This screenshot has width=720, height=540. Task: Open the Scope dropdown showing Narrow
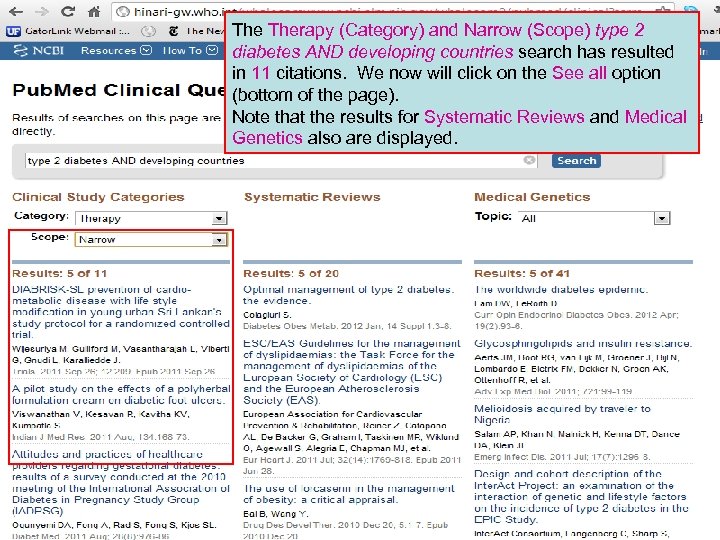tap(151, 239)
